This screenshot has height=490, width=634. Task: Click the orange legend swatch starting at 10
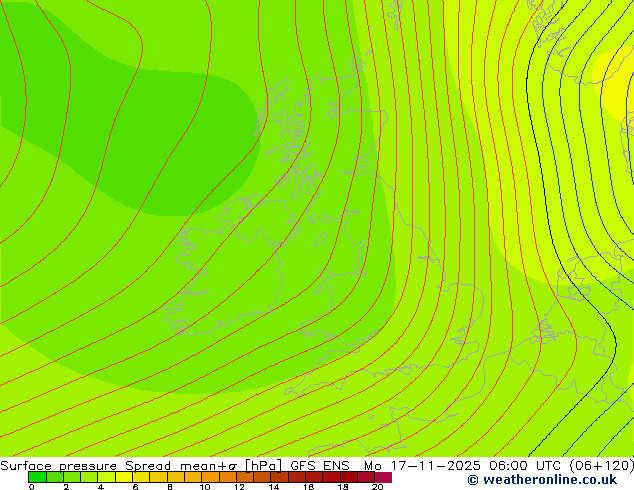211,477
